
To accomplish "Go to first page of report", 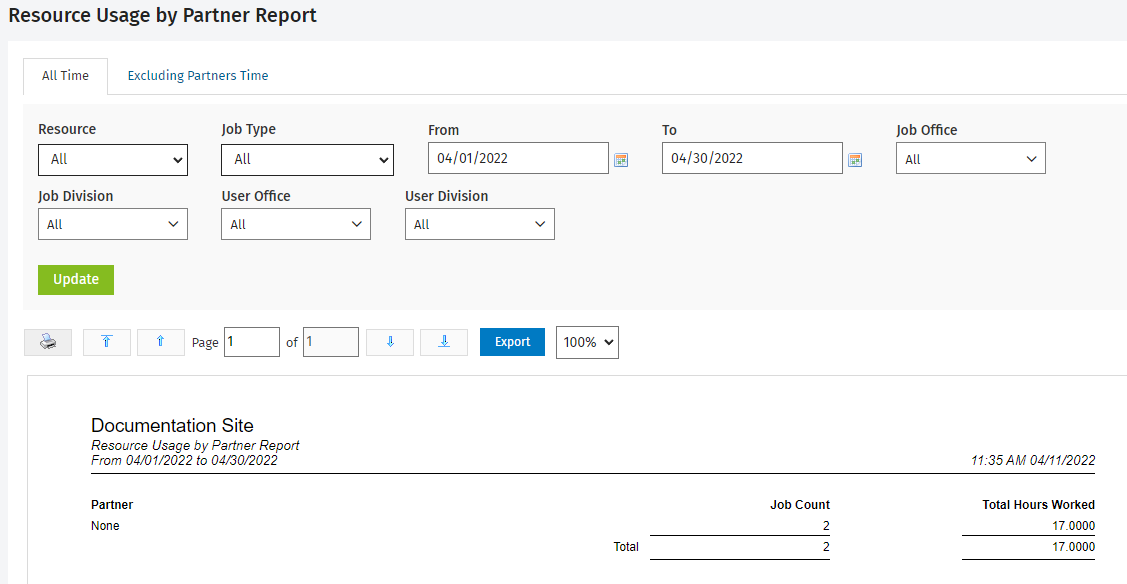I will coord(107,342).
